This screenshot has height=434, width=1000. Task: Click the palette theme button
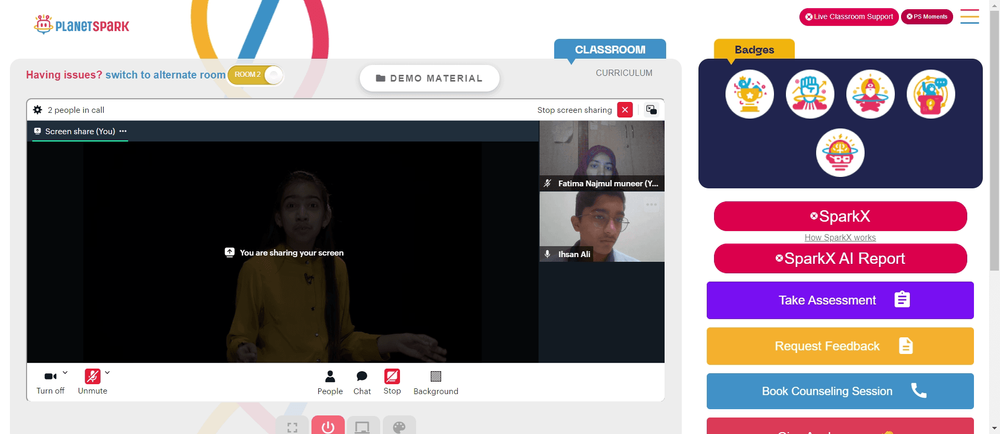pos(399,426)
